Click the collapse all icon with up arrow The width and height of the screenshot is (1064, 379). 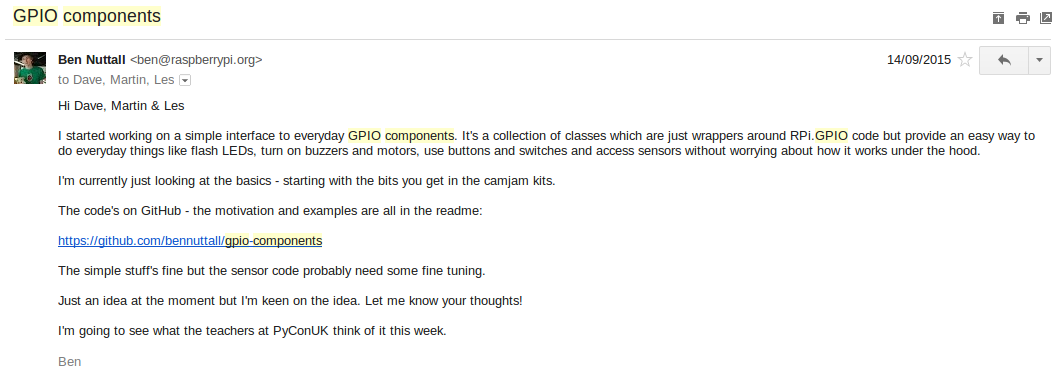998,18
